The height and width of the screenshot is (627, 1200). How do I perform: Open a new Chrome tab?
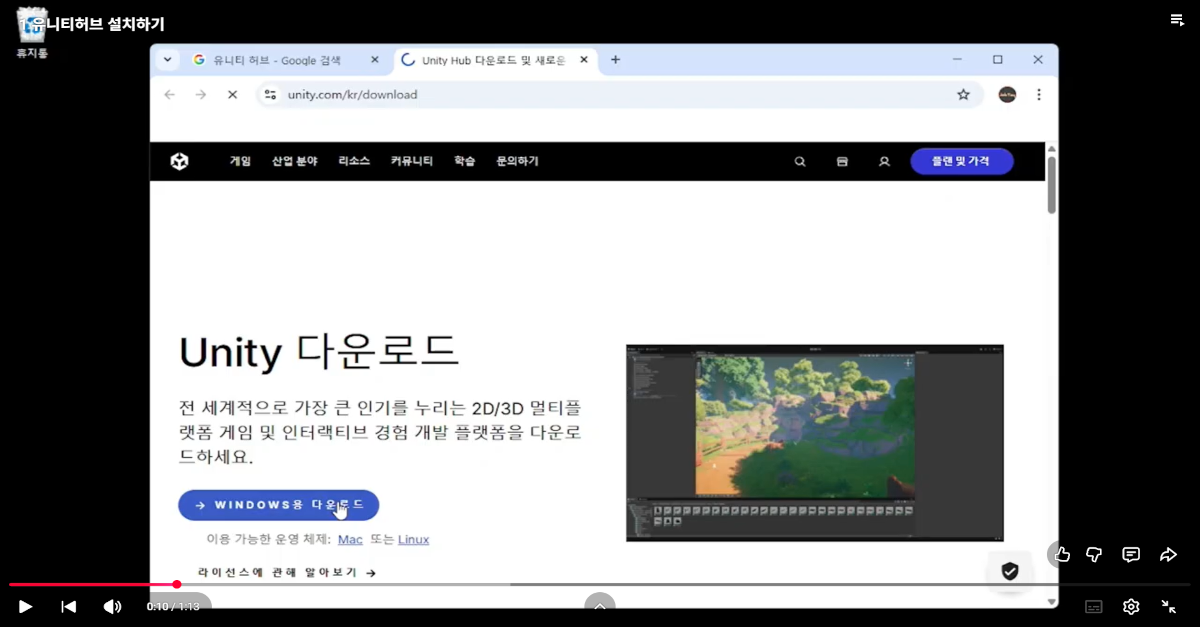(x=615, y=60)
